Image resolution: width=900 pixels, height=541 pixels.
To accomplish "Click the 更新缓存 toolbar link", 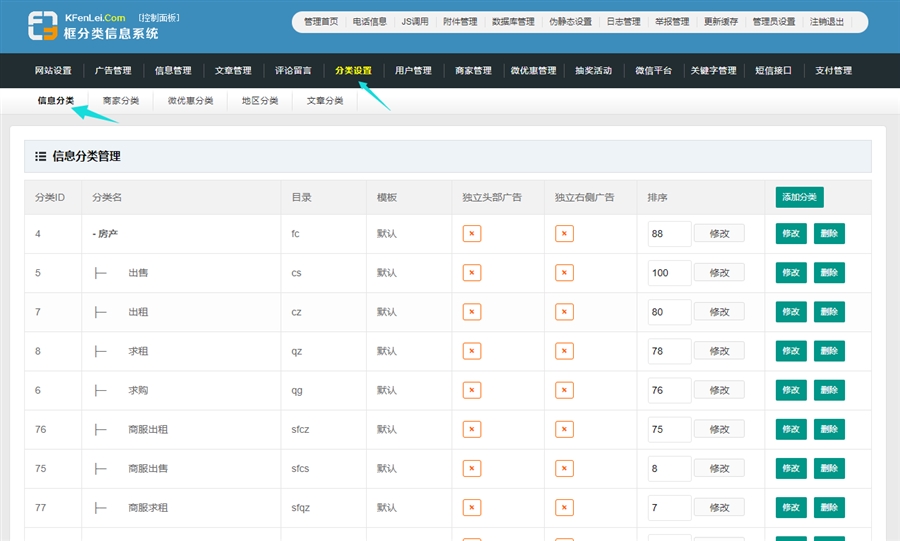I will click(x=721, y=22).
